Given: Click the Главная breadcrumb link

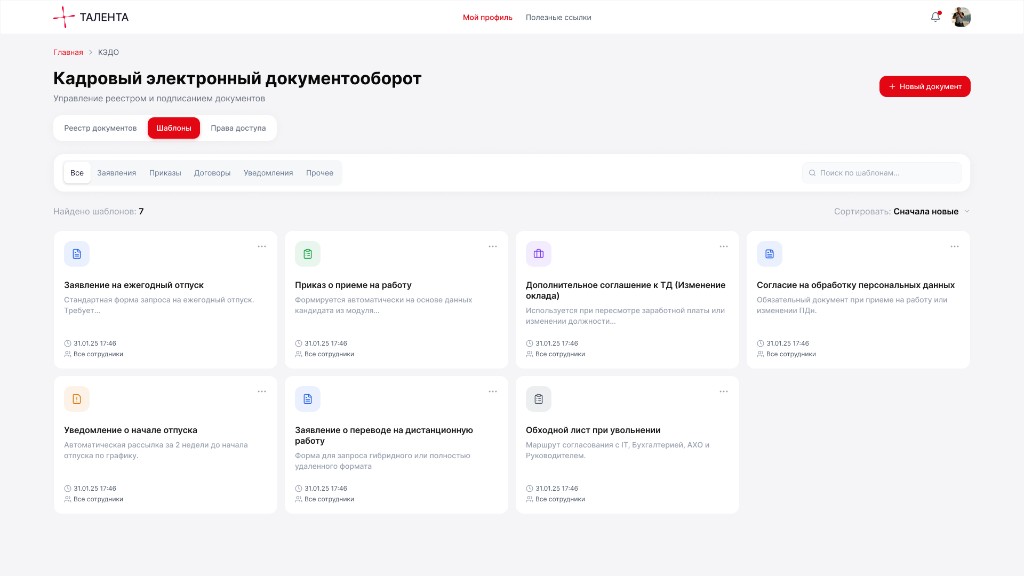Looking at the screenshot, I should pos(69,52).
